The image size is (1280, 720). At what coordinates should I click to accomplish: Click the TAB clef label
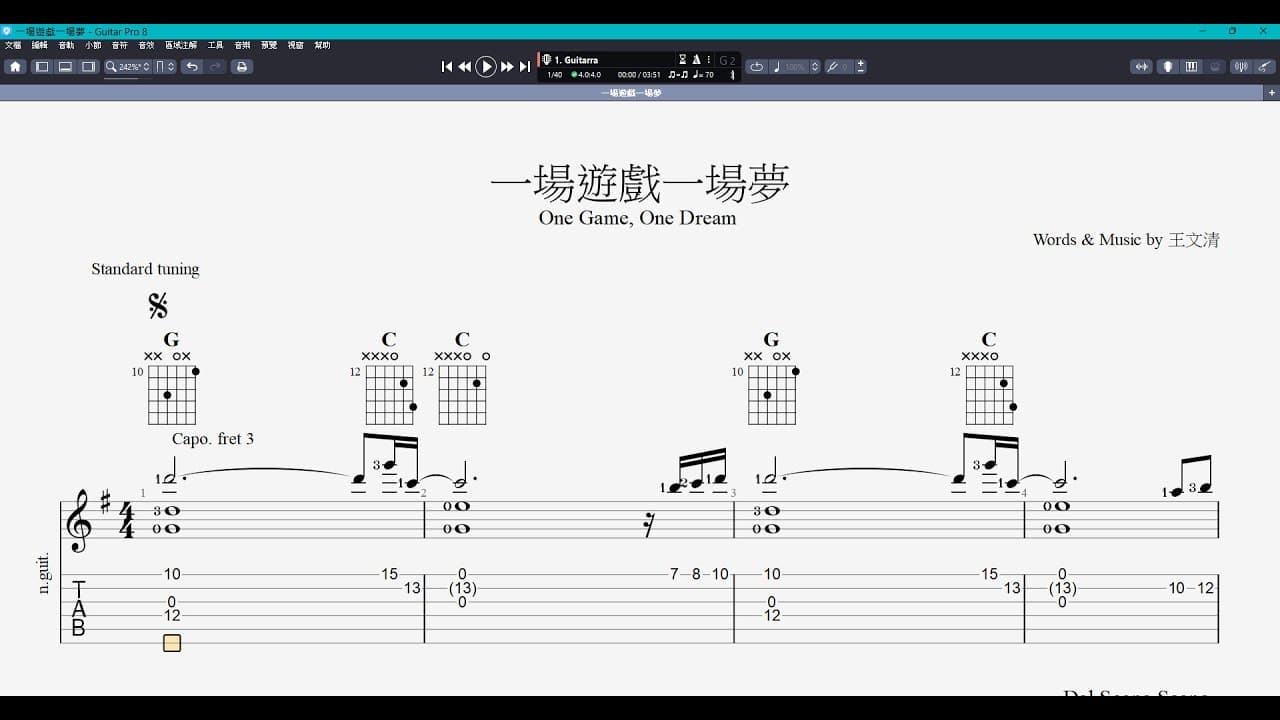[79, 608]
